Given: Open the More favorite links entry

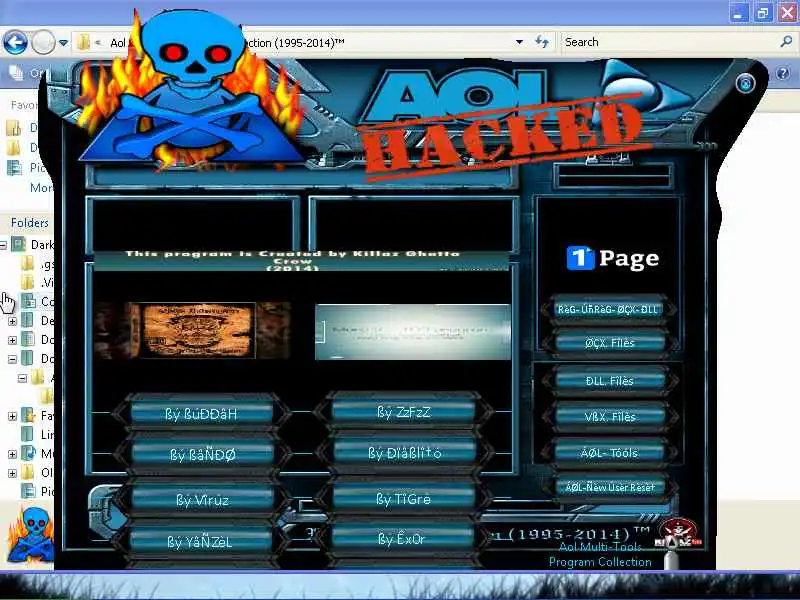Looking at the screenshot, I should [x=41, y=188].
